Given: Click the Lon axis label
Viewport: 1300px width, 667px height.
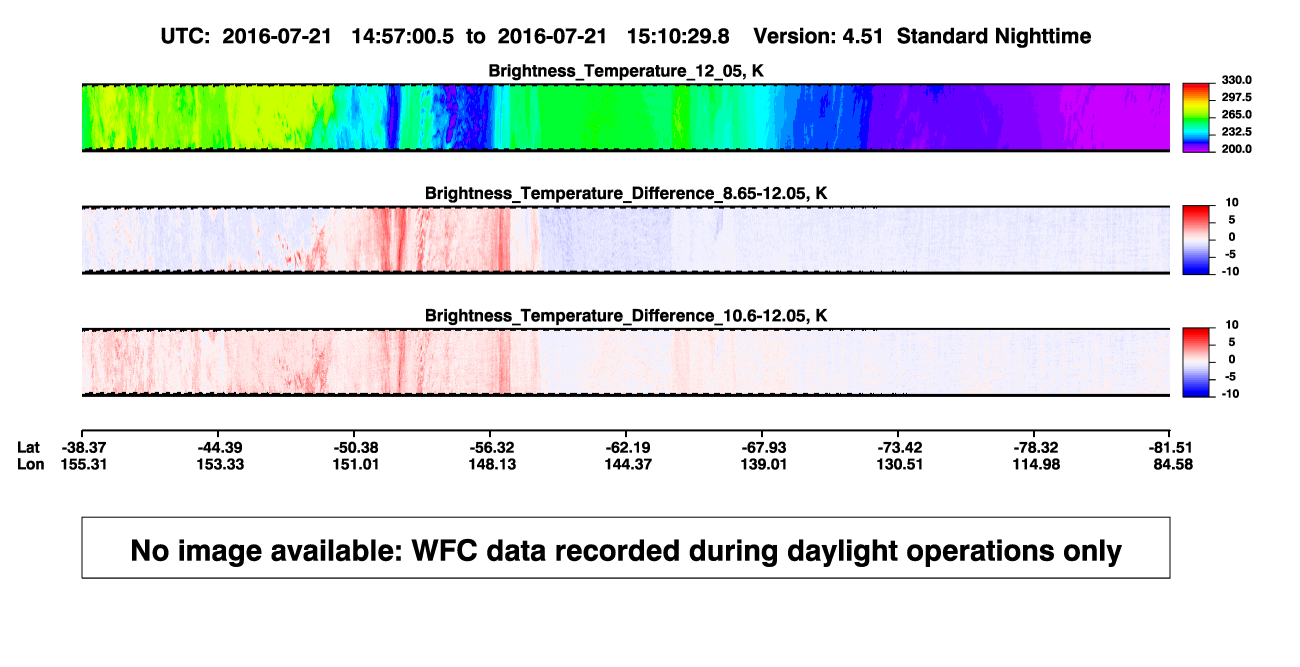Looking at the screenshot, I should (x=30, y=464).
